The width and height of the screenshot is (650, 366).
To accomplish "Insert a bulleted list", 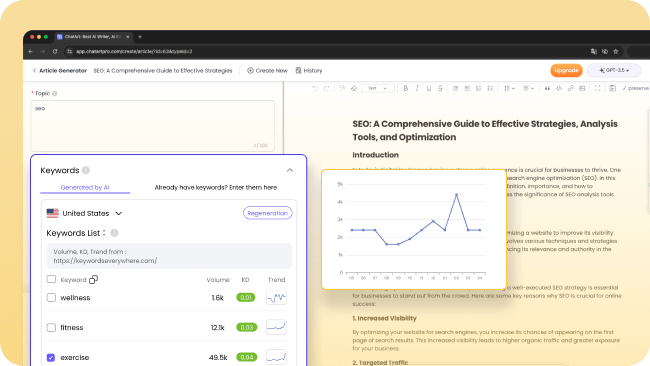I will tap(490, 88).
